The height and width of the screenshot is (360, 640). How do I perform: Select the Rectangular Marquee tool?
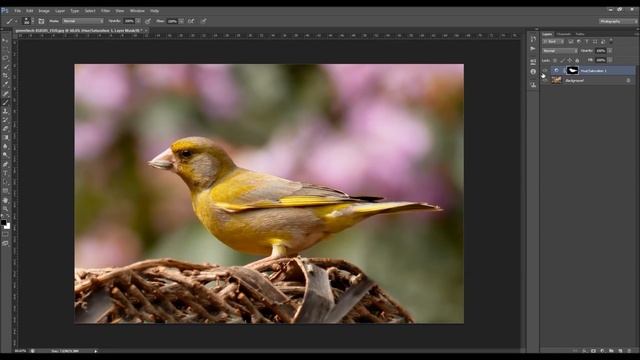(5, 49)
